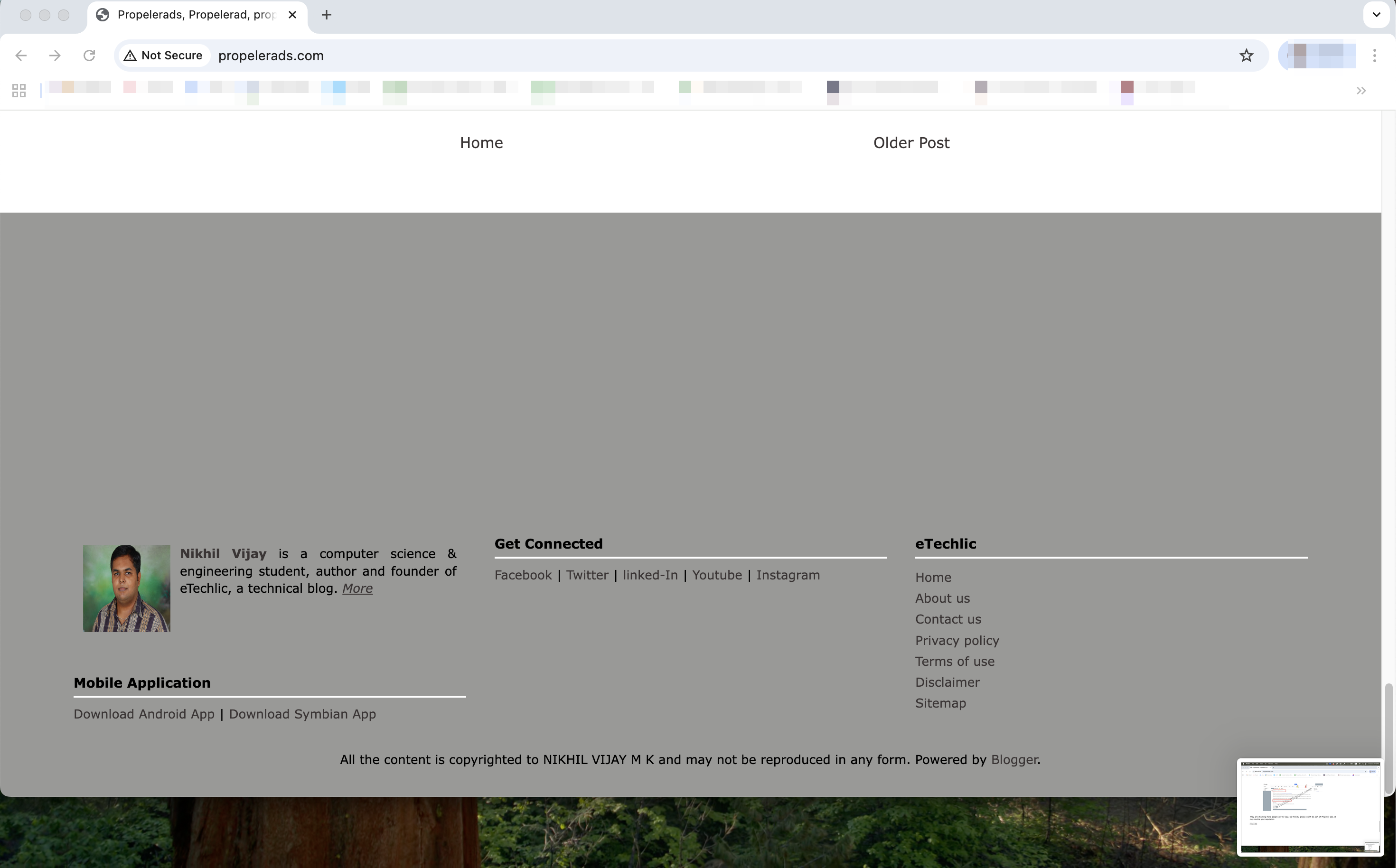Open the Older Post link
Screen dimensions: 1398x868
[911, 143]
